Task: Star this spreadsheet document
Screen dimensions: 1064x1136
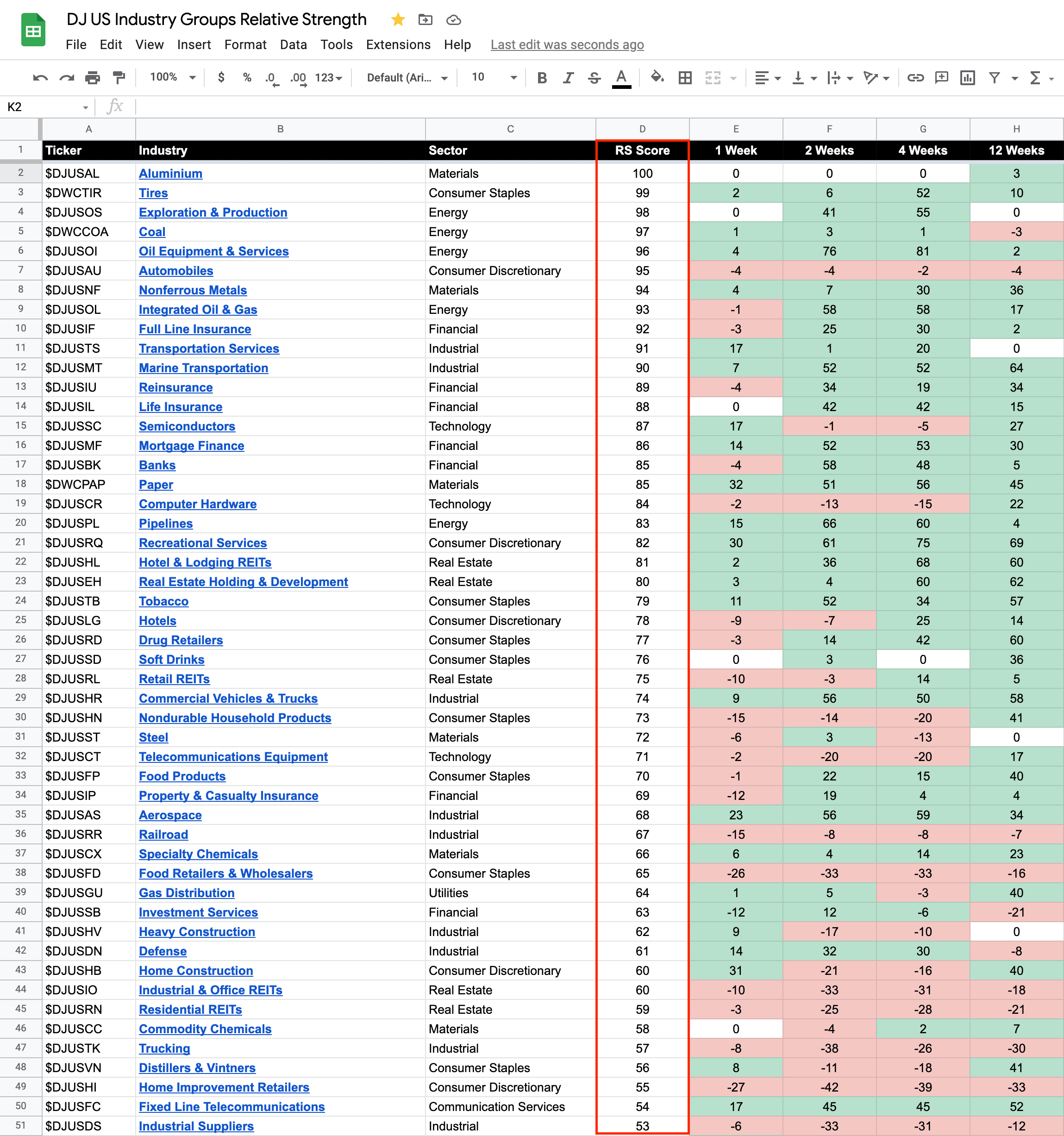Action: coord(398,20)
